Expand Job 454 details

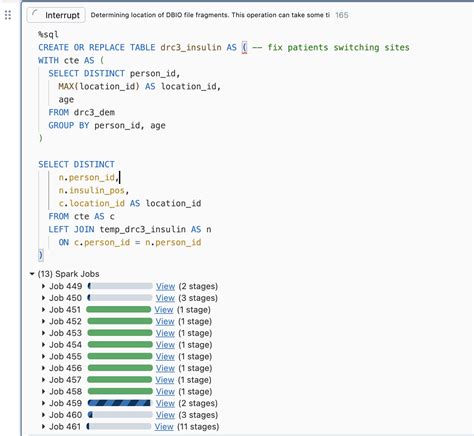pyautogui.click(x=43, y=344)
